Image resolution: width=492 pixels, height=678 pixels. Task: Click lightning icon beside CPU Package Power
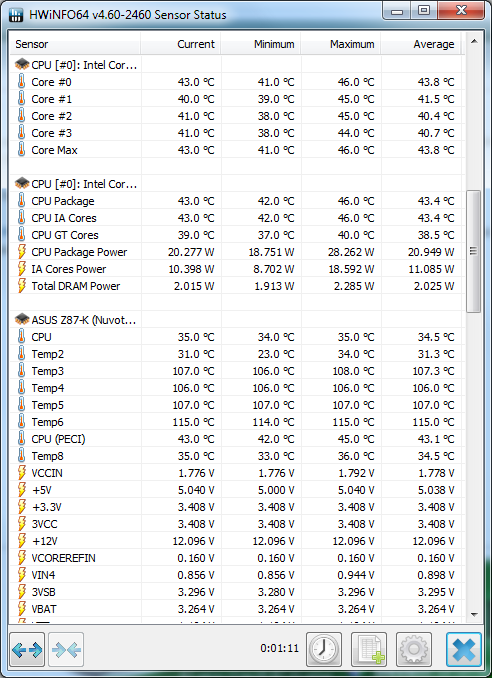click(22, 252)
